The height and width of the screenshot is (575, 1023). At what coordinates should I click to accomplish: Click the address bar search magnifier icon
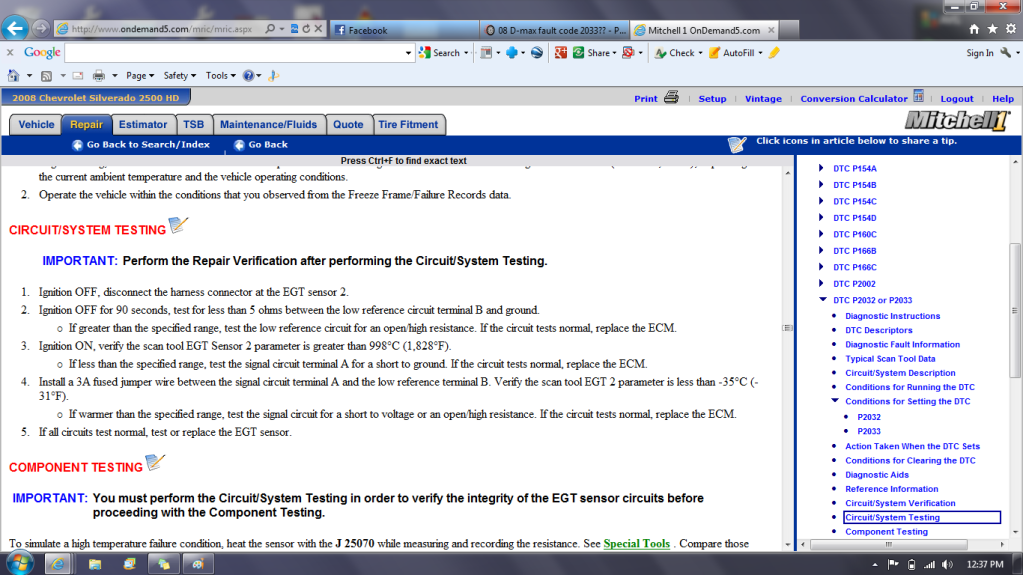(270, 29)
